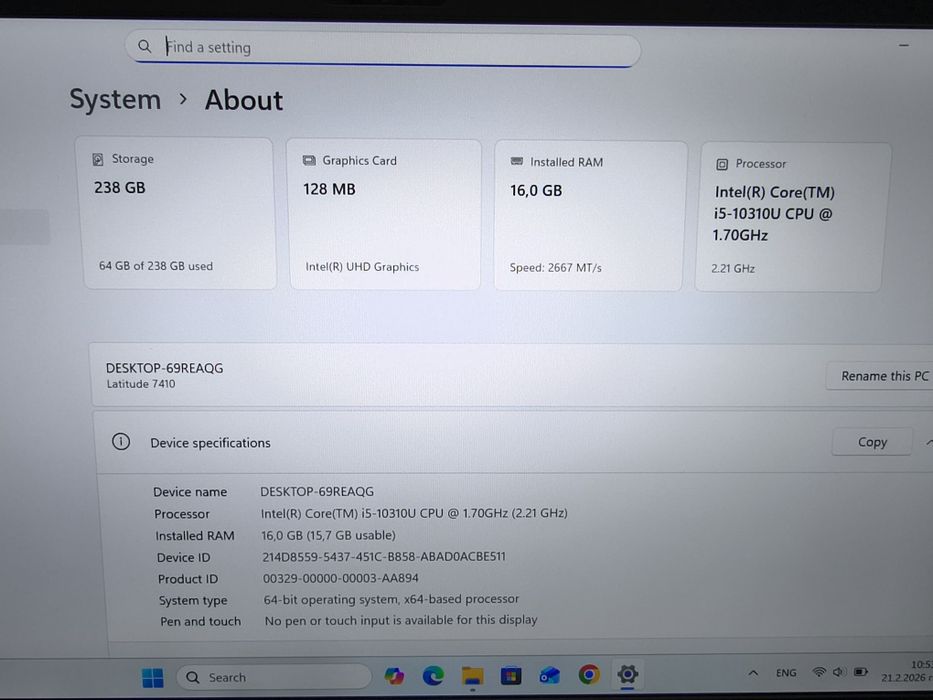Select Product ID 00329-00000-00003-AA894
The width and height of the screenshot is (933, 700).
pyautogui.click(x=340, y=578)
